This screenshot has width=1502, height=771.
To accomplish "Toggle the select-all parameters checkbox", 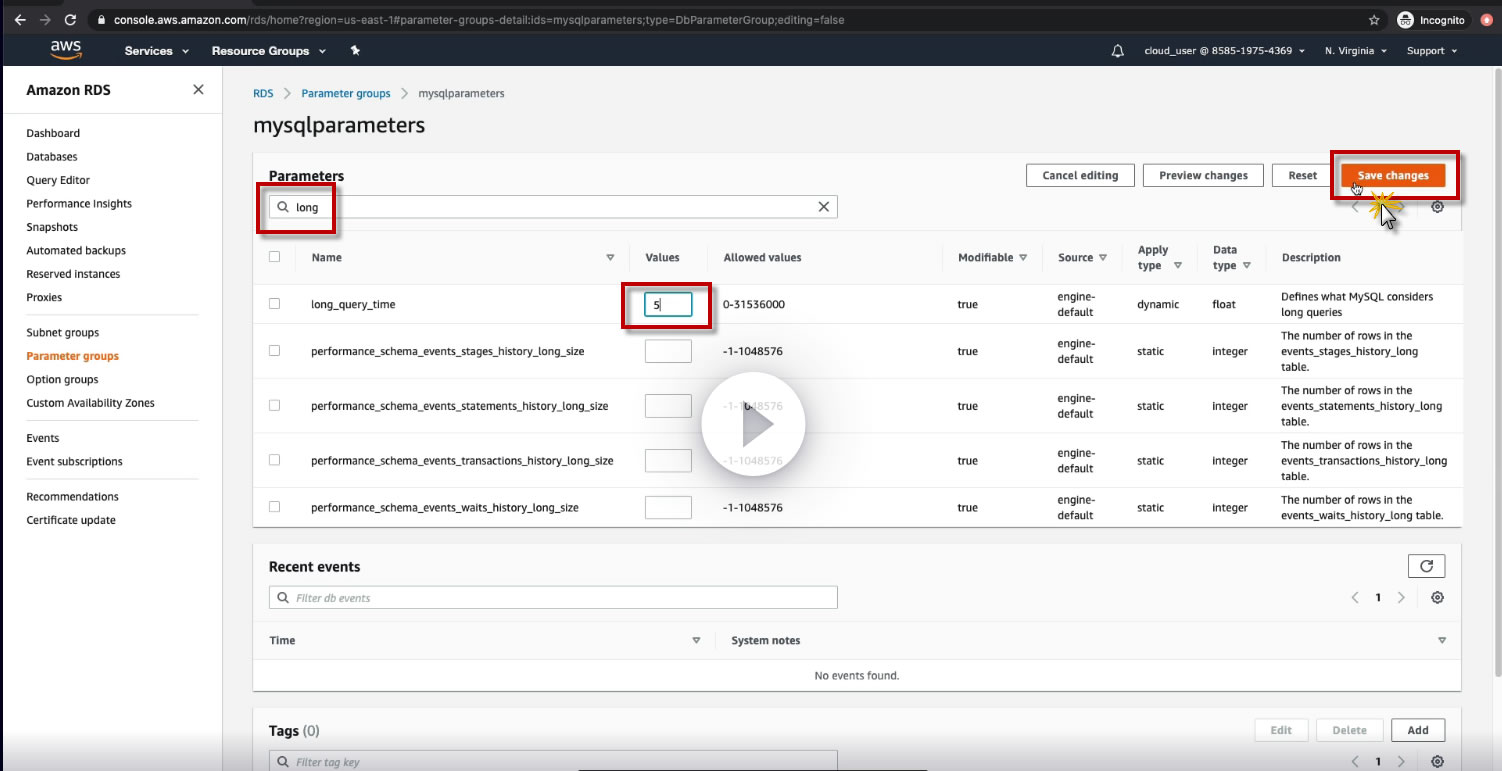I will 275,257.
